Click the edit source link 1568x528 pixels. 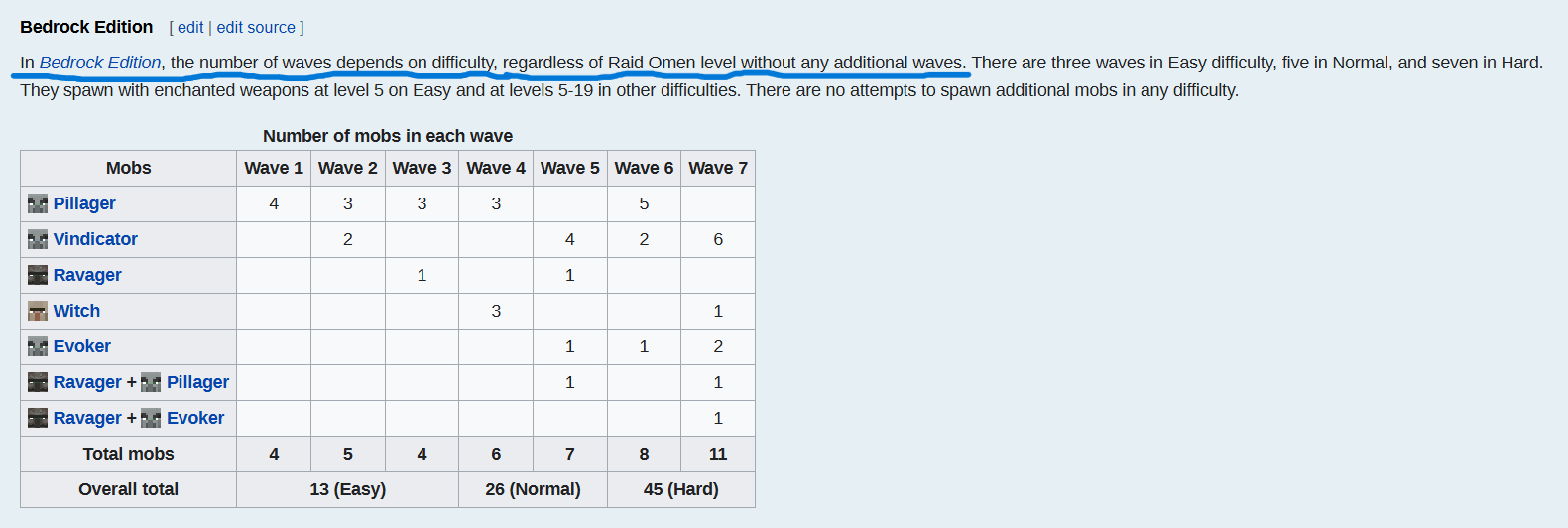coord(256,28)
